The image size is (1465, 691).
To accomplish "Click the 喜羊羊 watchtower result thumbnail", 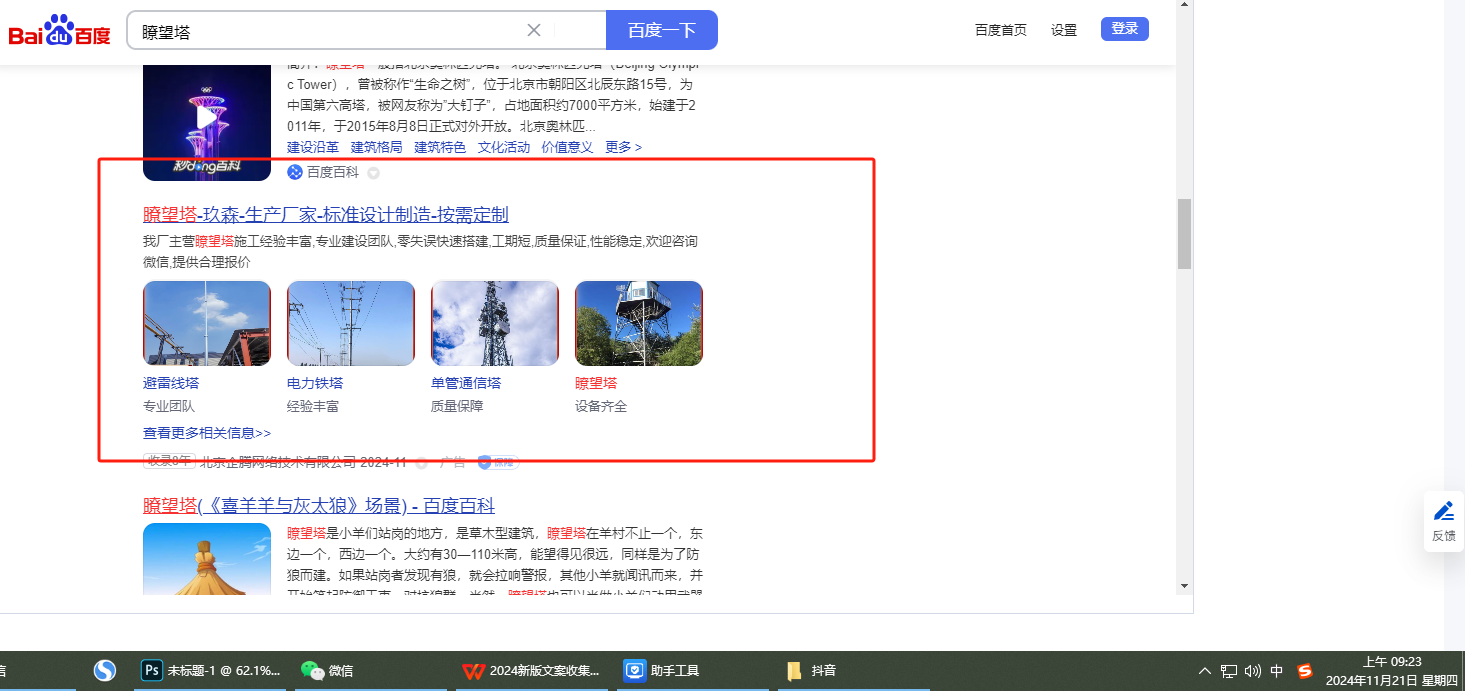I will click(207, 559).
